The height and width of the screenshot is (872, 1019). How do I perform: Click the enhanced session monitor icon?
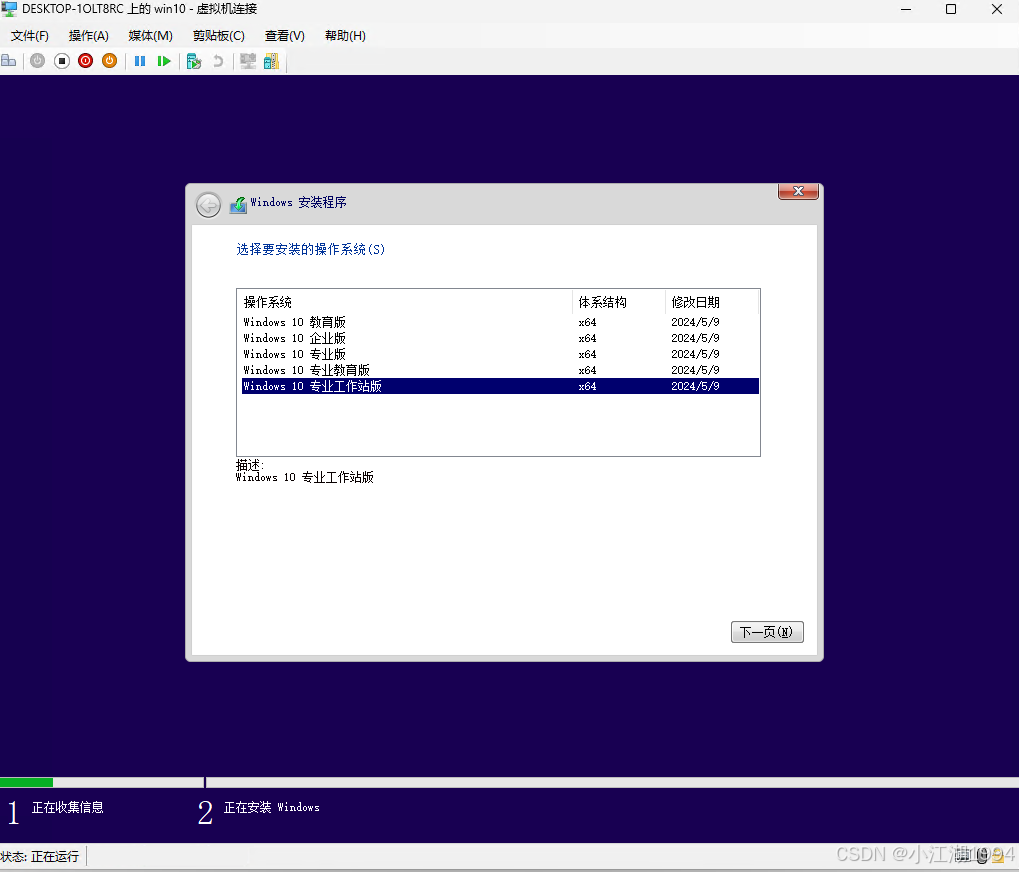pos(248,61)
